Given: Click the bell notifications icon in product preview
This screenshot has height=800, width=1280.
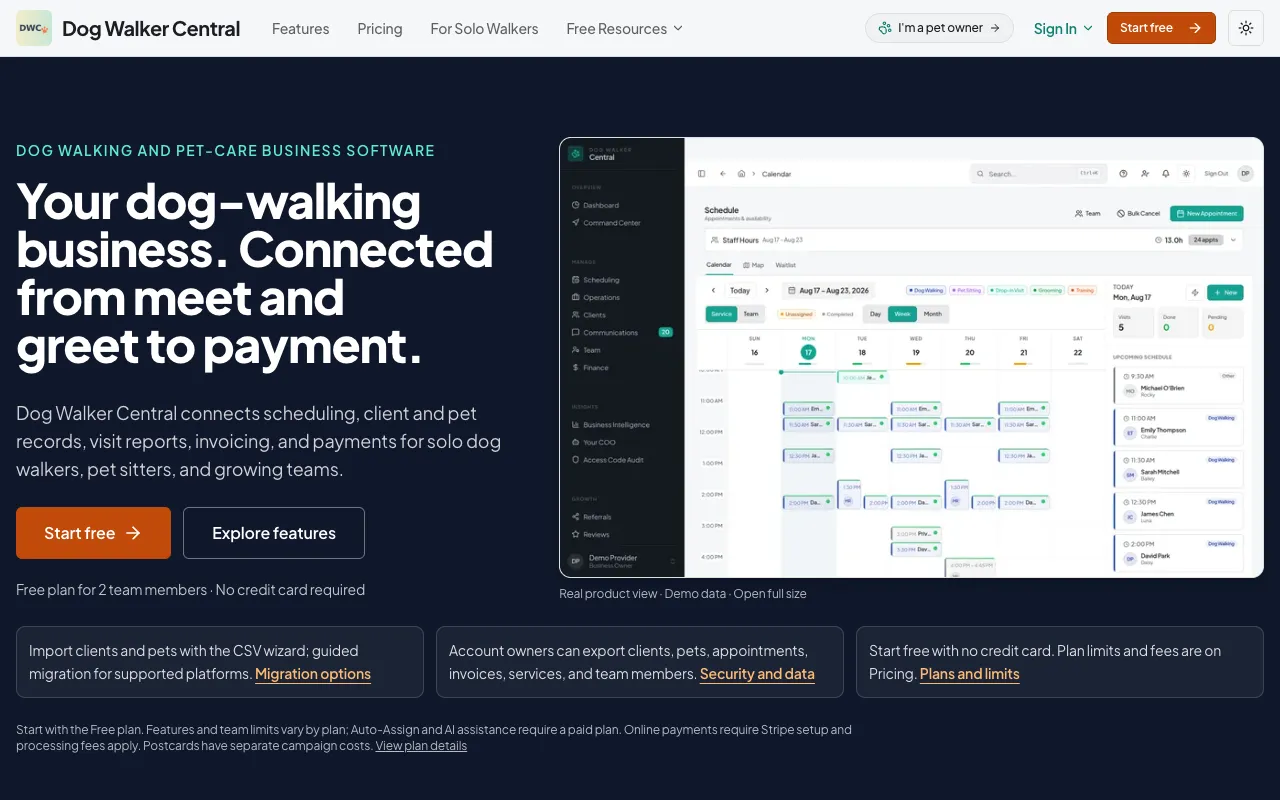Looking at the screenshot, I should click(x=1166, y=173).
